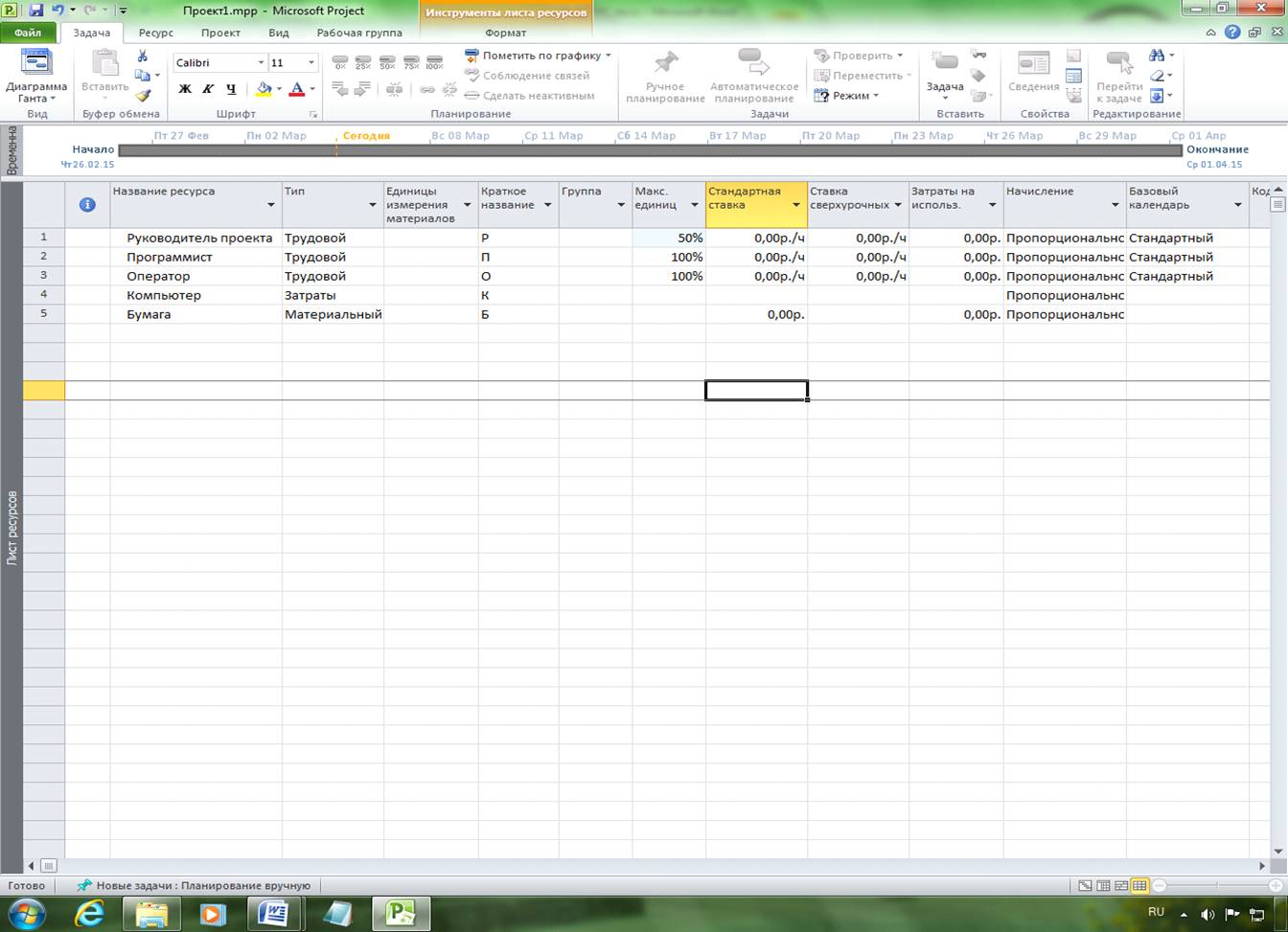Image resolution: width=1288 pixels, height=932 pixels.
Task: Toggle bold formatting (Ж)
Action: click(185, 89)
